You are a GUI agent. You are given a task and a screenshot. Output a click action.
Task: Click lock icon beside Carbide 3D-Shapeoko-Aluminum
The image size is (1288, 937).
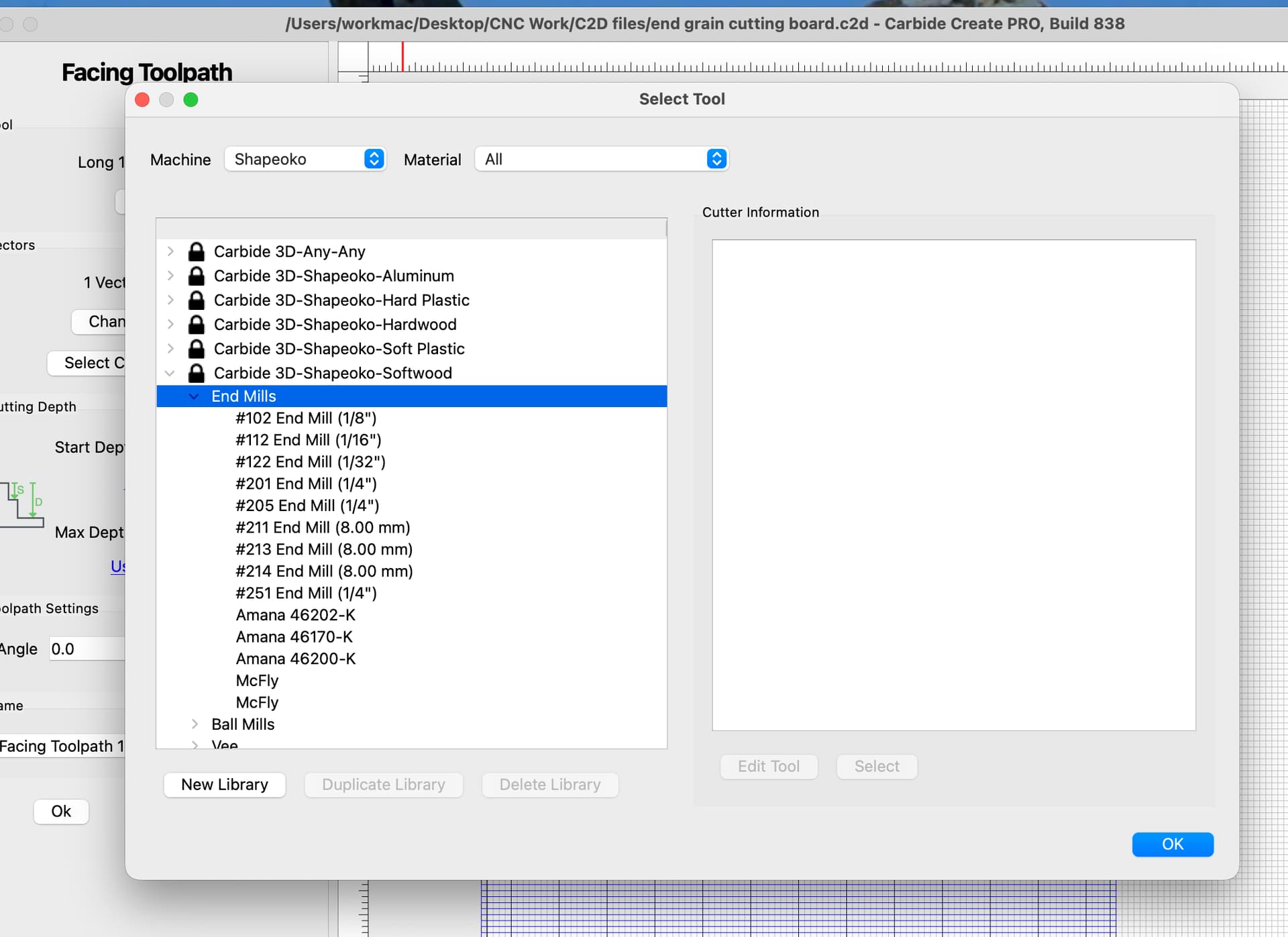(x=196, y=276)
